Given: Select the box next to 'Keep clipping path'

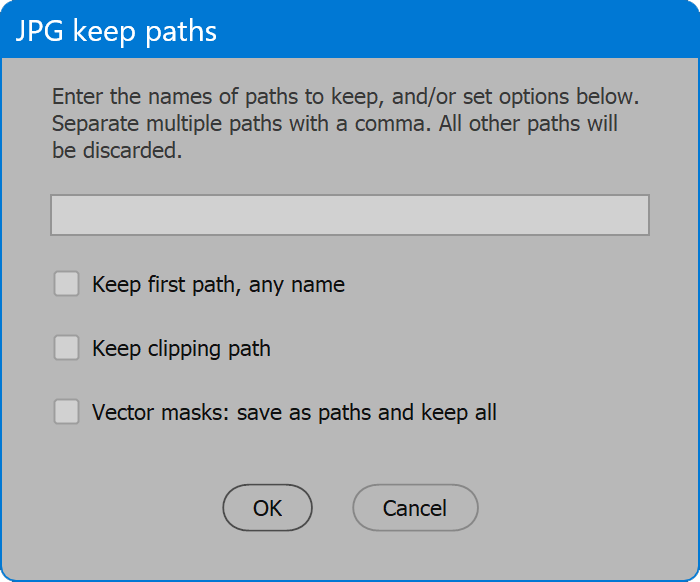Looking at the screenshot, I should pyautogui.click(x=66, y=348).
